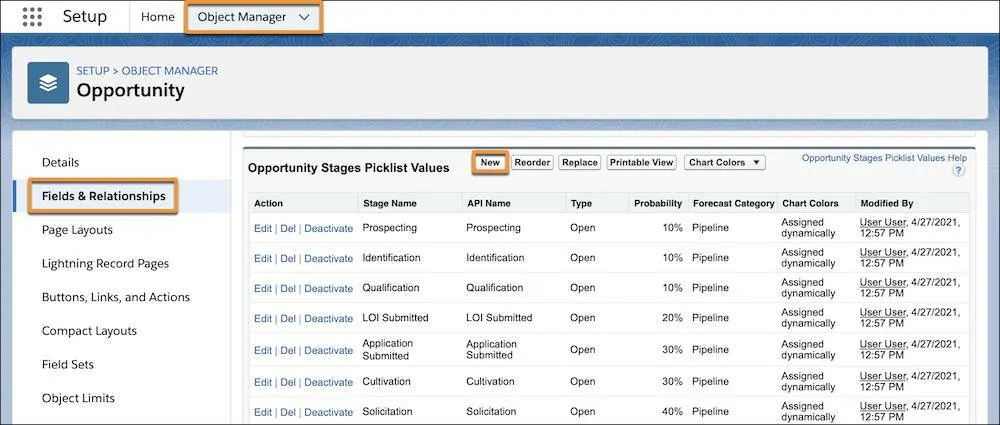Switch to the Home tab
Screen dimensions: 1000x425
coord(158,17)
